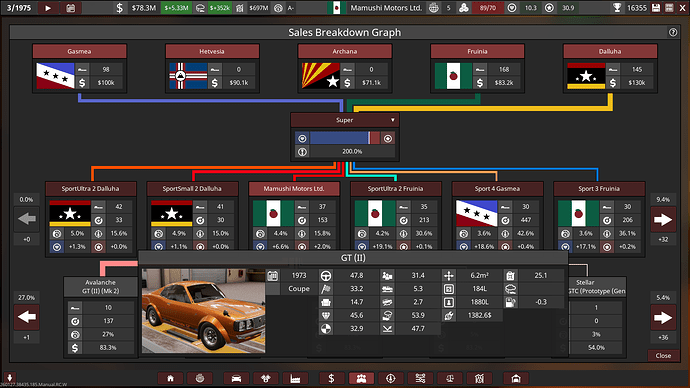The width and height of the screenshot is (690, 388).
Task: Click the units sold car icon in Gasmea card
Action: 82,70
